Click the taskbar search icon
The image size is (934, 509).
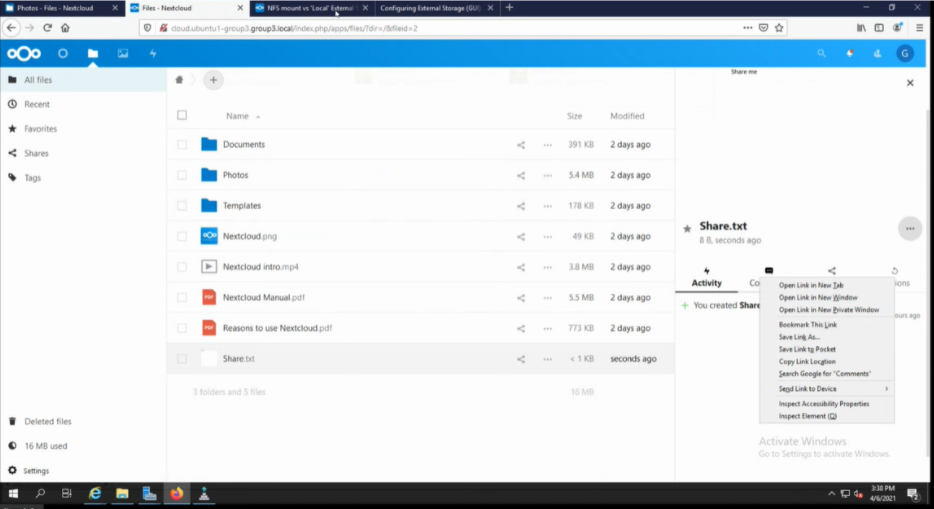tap(40, 494)
